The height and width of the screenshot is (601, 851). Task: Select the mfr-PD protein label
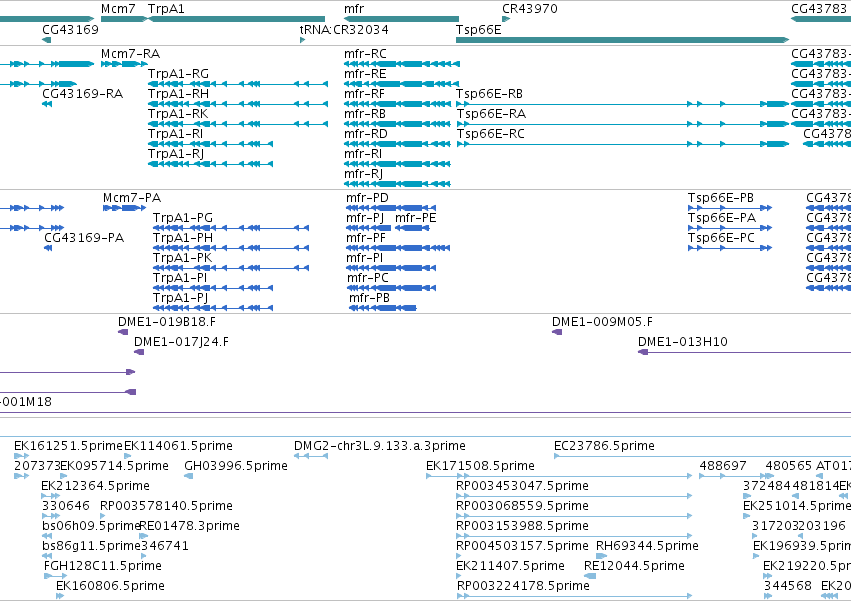point(367,198)
